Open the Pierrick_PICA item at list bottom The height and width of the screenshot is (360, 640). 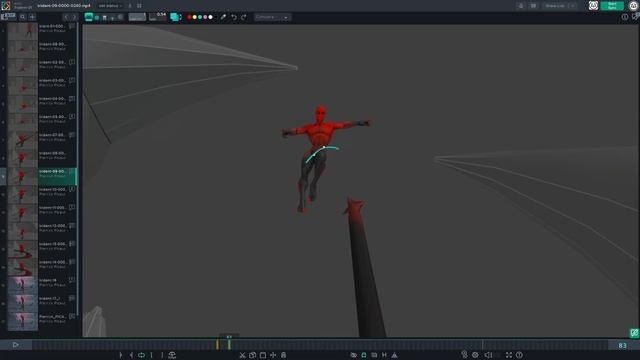tap(42, 321)
